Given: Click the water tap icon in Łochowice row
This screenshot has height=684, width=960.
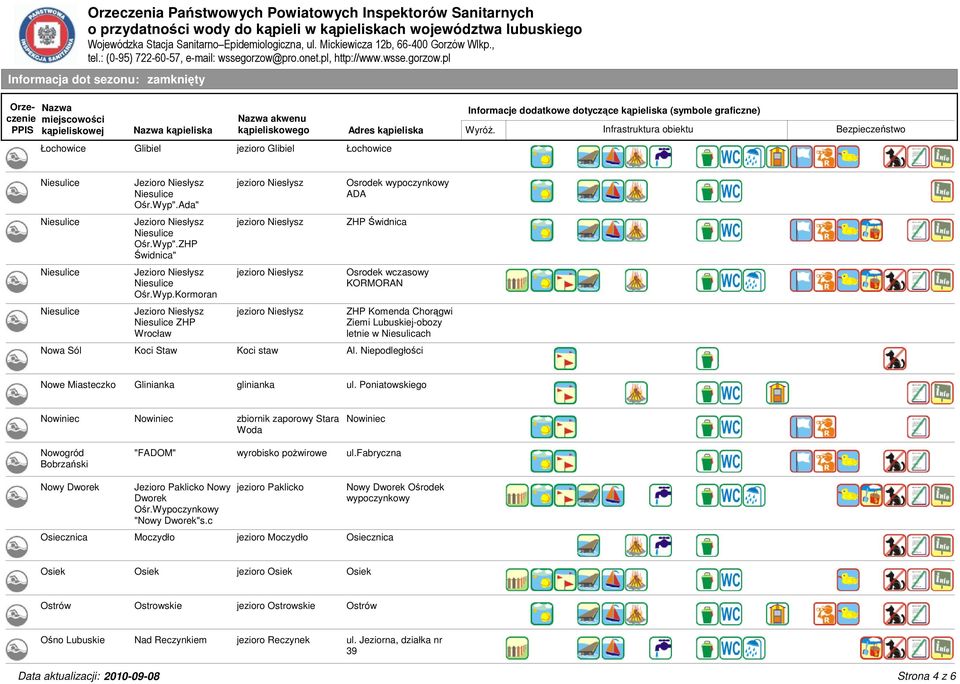Looking at the screenshot, I should 660,157.
